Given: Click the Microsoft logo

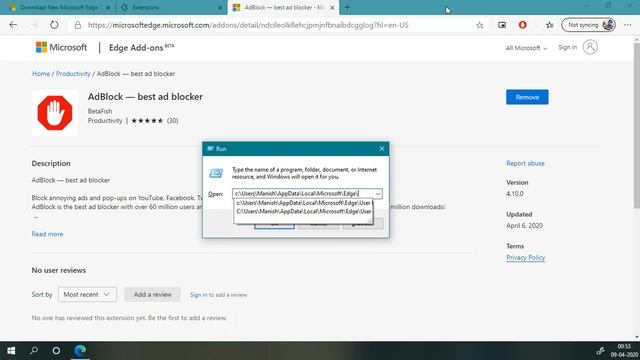Looking at the screenshot, I should (61, 47).
